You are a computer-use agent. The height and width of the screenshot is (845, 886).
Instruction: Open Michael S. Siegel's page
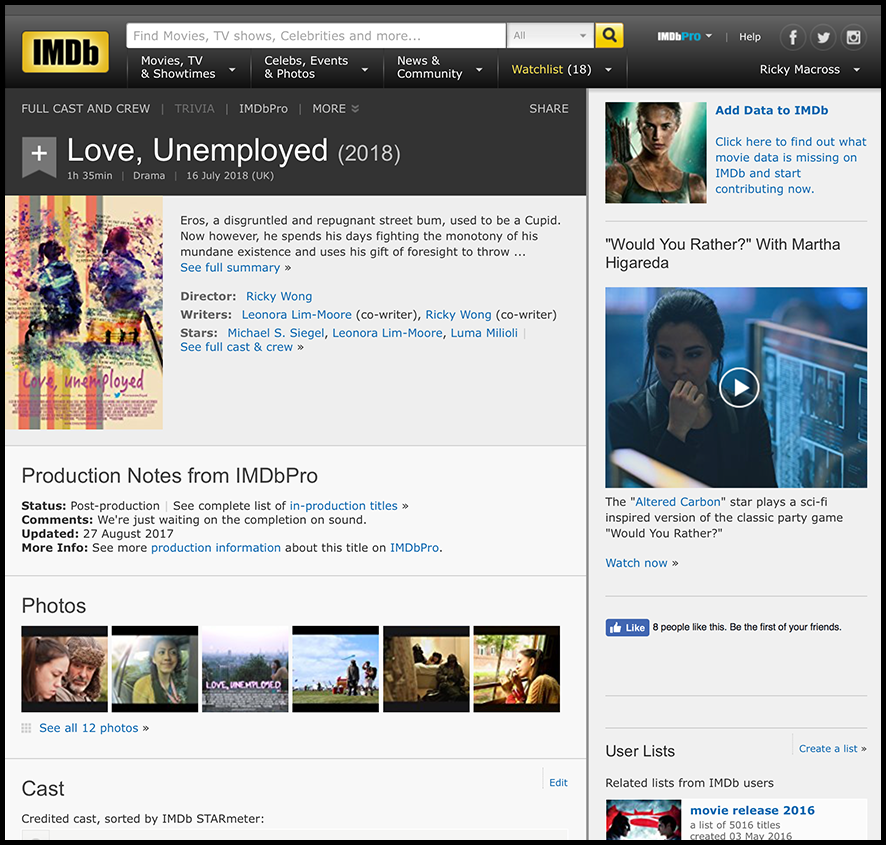click(x=276, y=333)
